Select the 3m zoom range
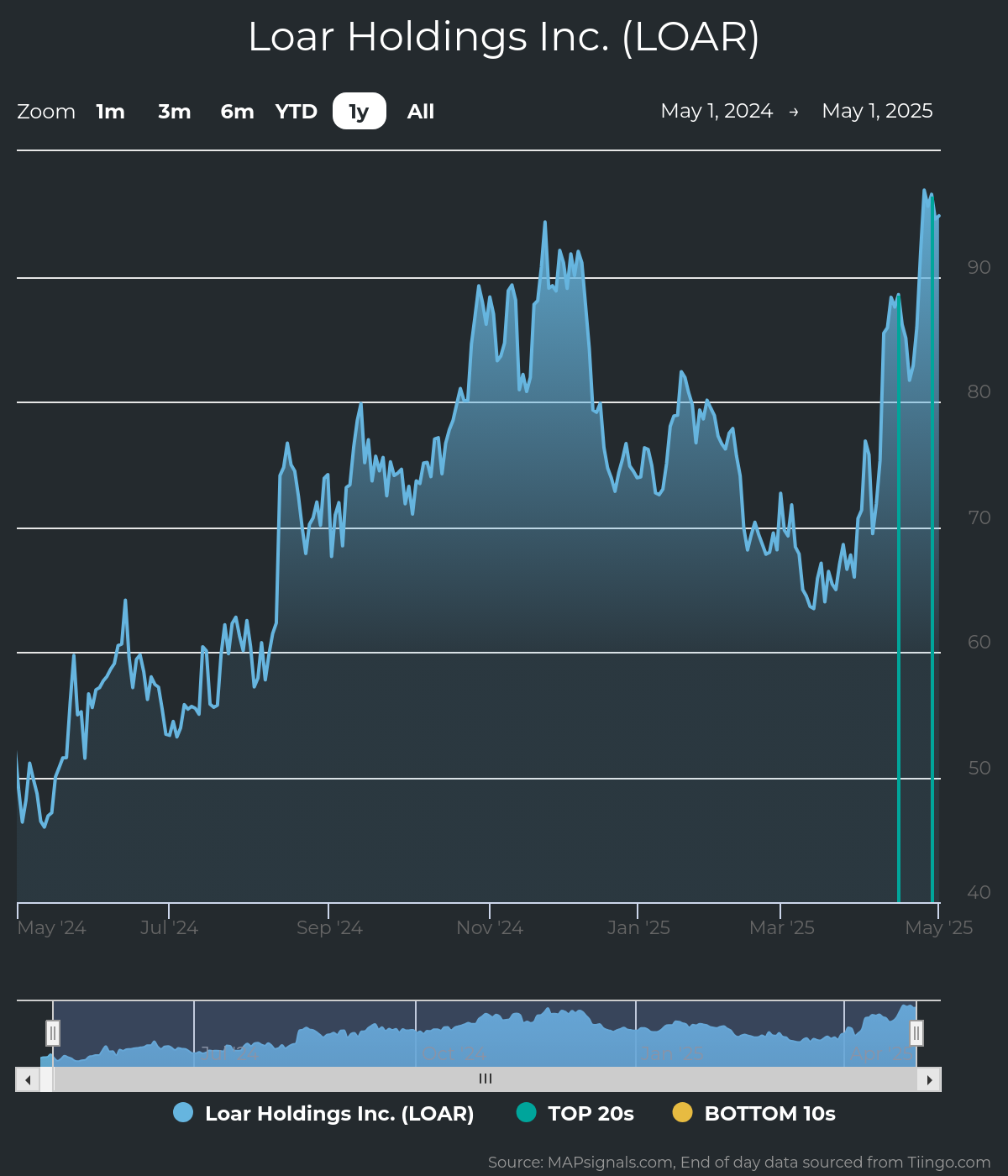Screen dimensions: 1008x1176 coord(175,112)
